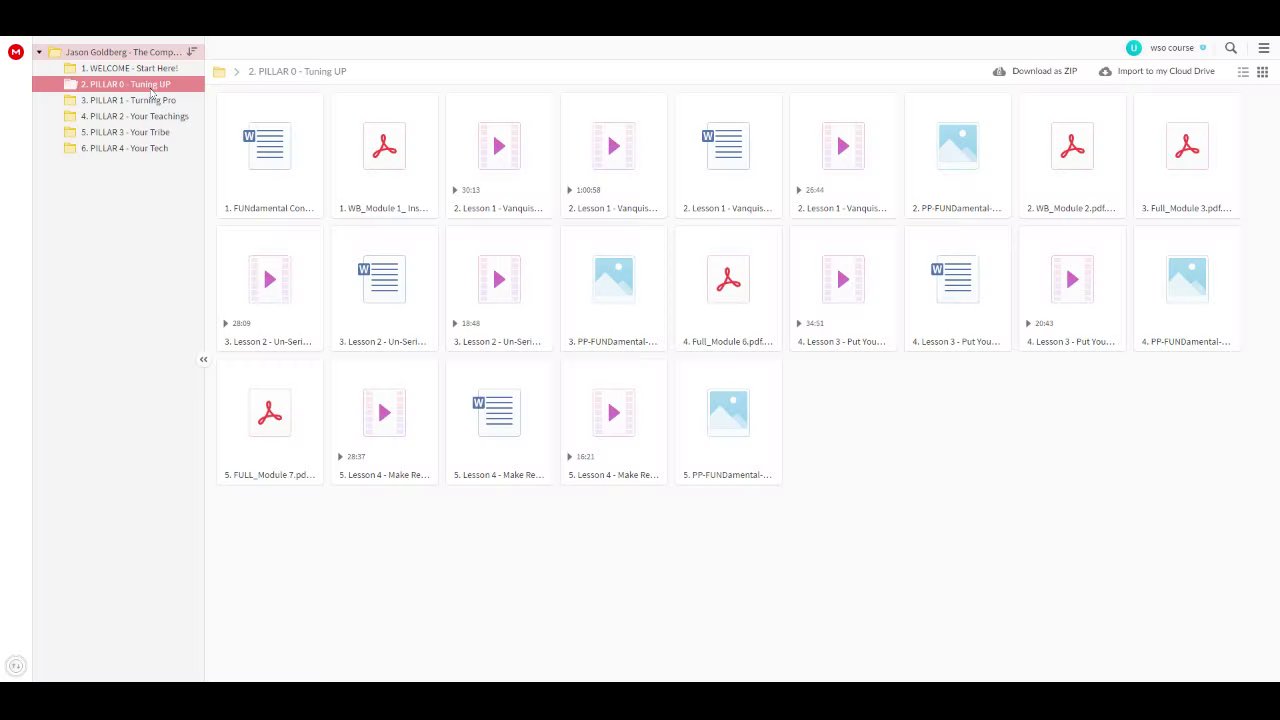Select the '4. PP-FUNDamental-...' image file
The width and height of the screenshot is (1280, 720).
click(x=1187, y=291)
